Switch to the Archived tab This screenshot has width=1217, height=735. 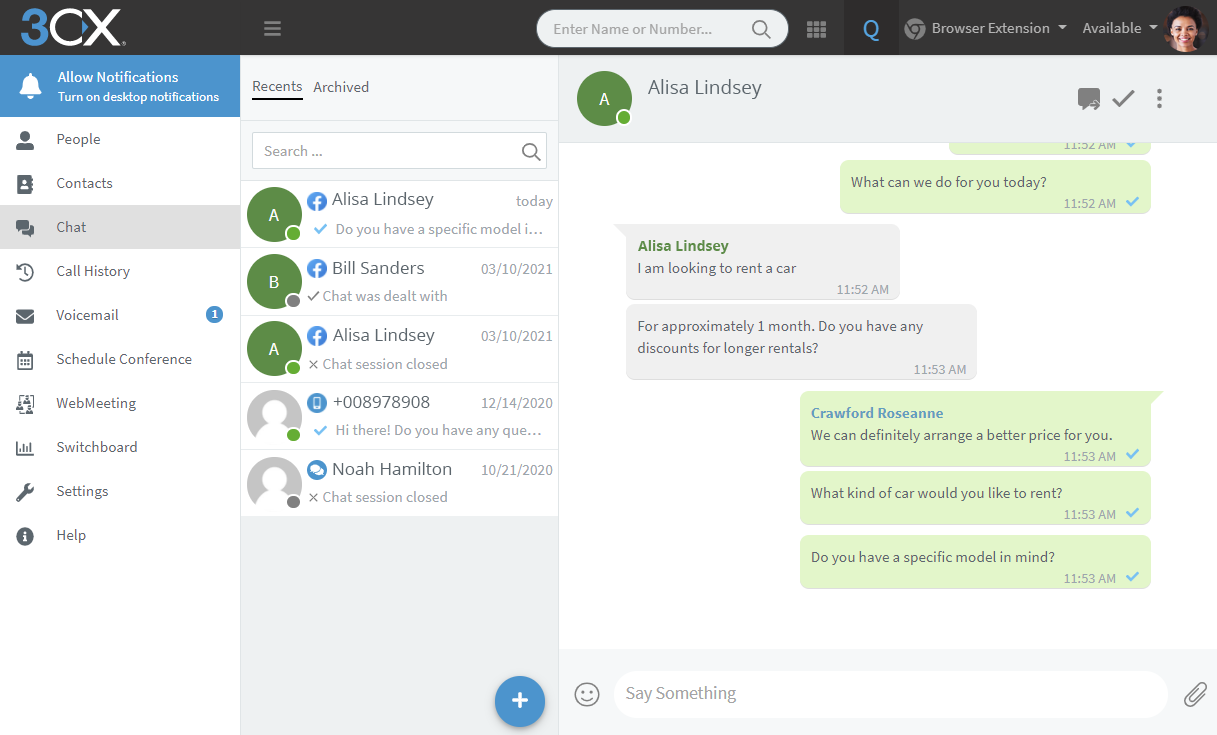click(341, 87)
